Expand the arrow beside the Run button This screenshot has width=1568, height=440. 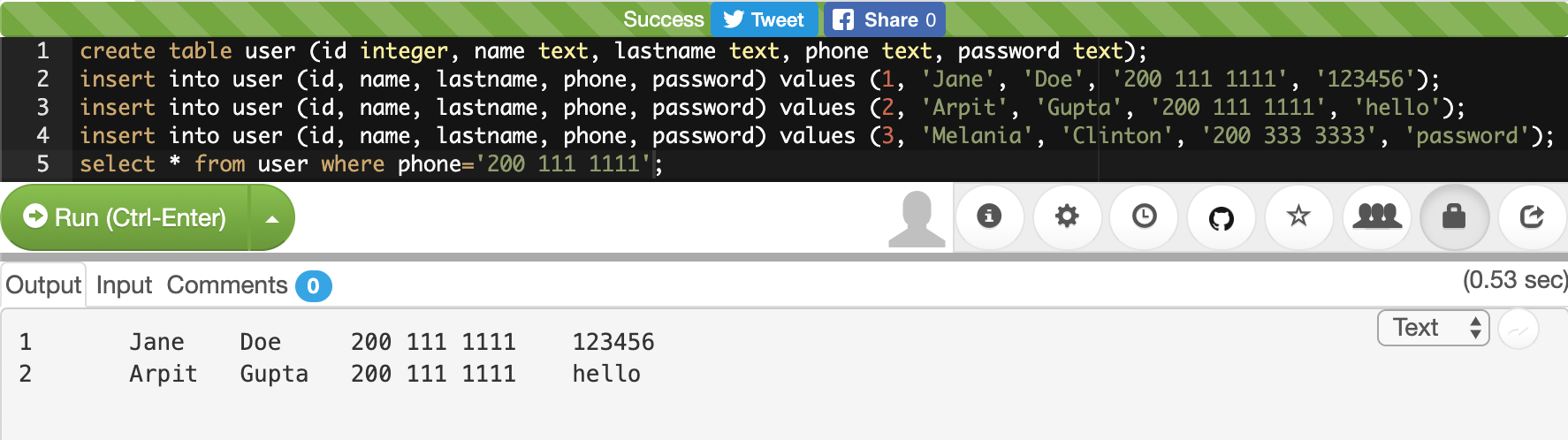coord(272,218)
